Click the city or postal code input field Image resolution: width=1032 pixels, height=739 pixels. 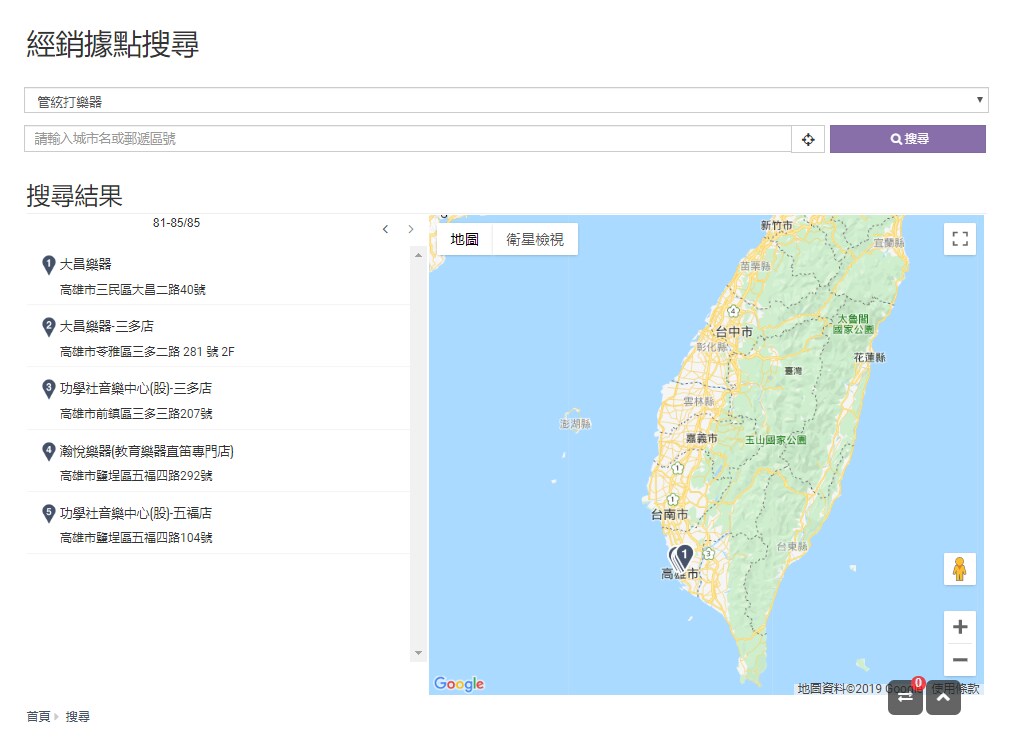pyautogui.click(x=408, y=139)
